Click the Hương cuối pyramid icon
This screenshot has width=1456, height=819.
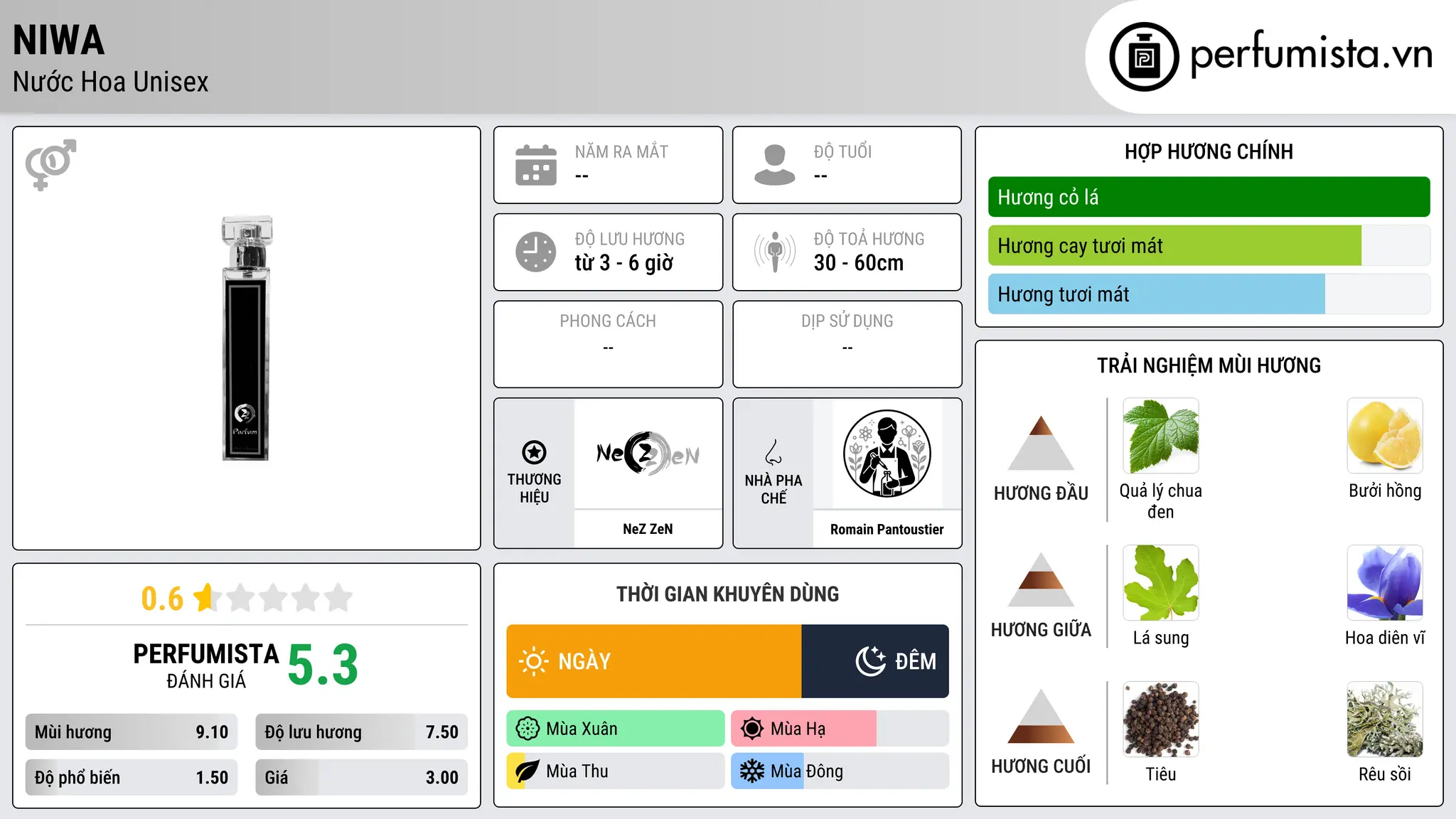point(1041,716)
